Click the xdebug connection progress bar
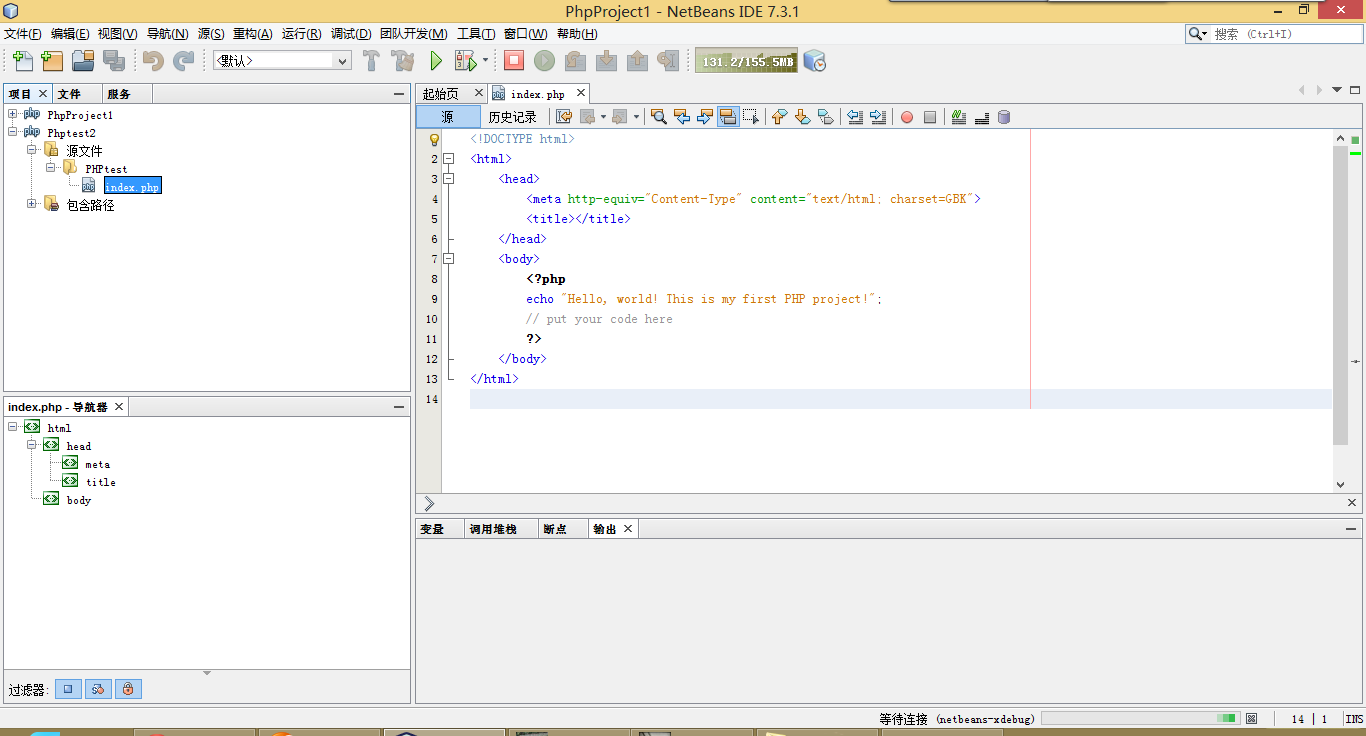The image size is (1366, 736). click(1141, 718)
